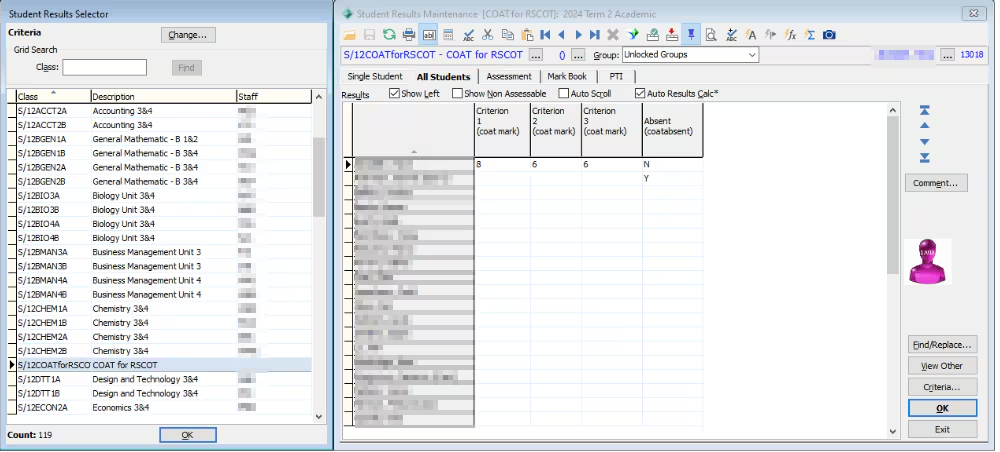Sort by the Class column header
Image resolution: width=1000 pixels, height=452 pixels.
(54, 97)
